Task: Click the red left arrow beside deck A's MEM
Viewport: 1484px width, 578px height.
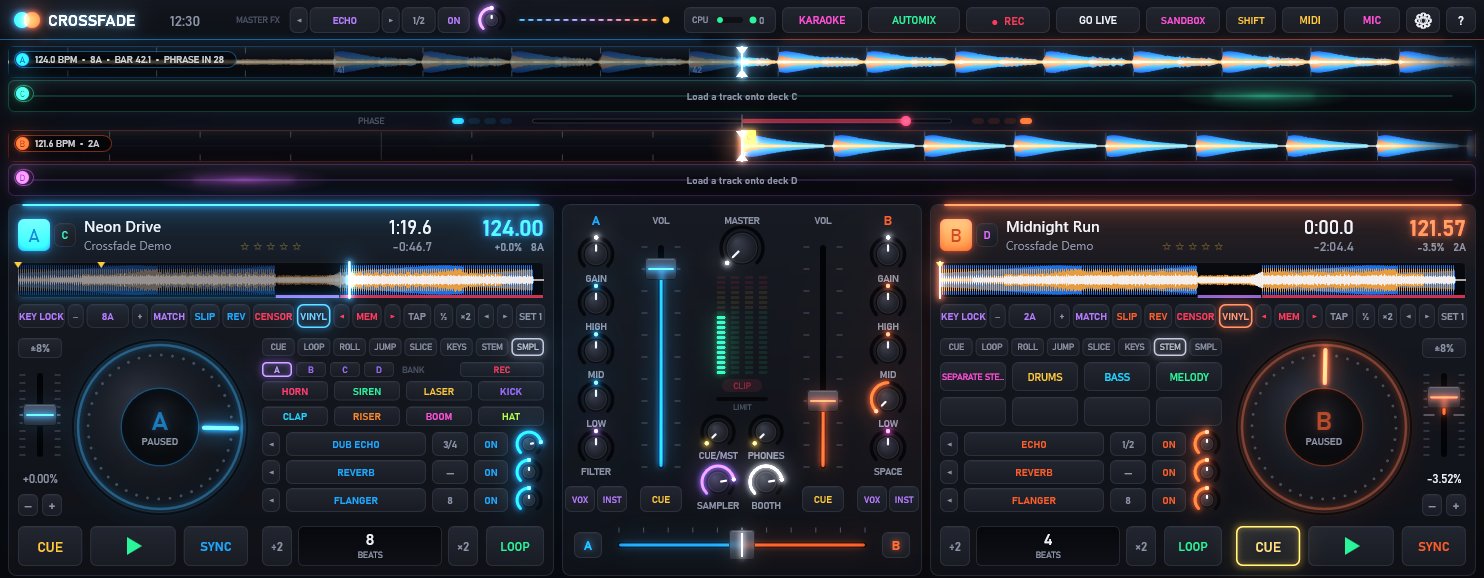Action: (x=342, y=316)
